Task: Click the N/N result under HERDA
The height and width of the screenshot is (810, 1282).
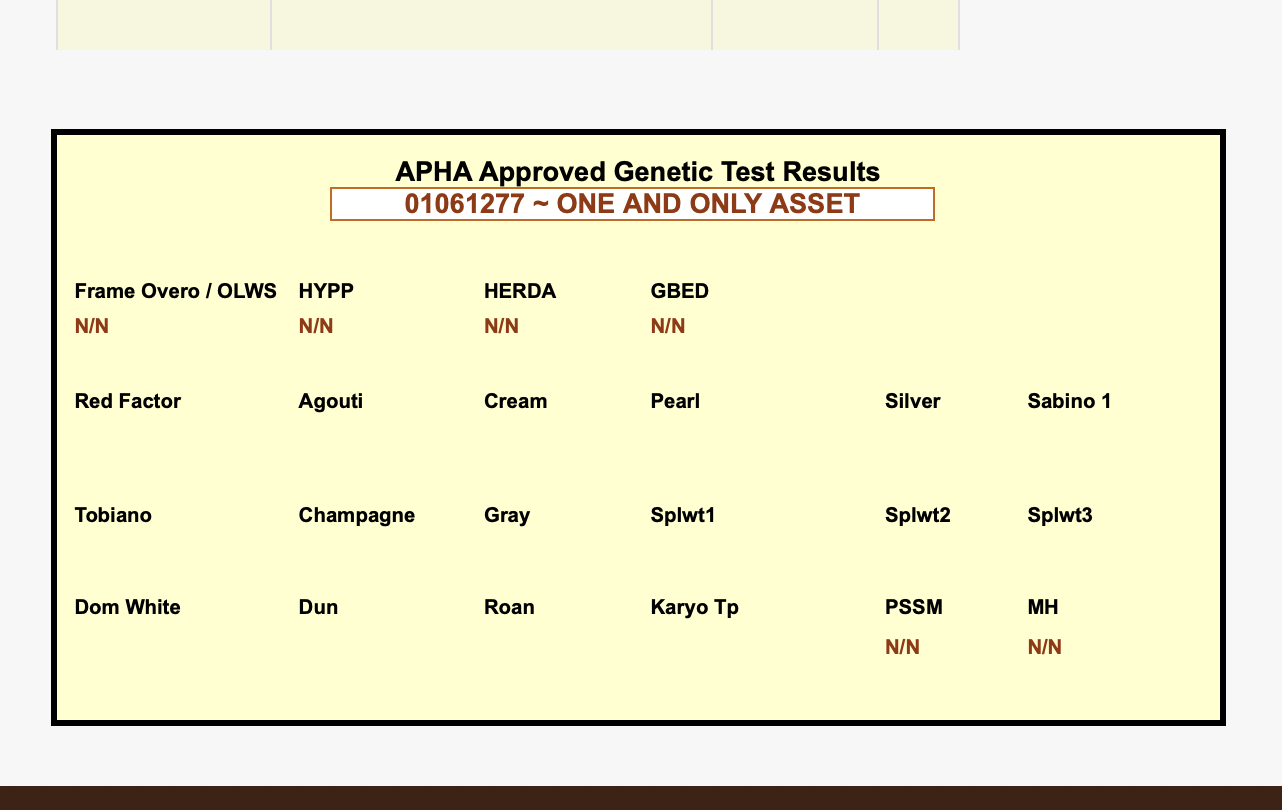Action: click(501, 326)
